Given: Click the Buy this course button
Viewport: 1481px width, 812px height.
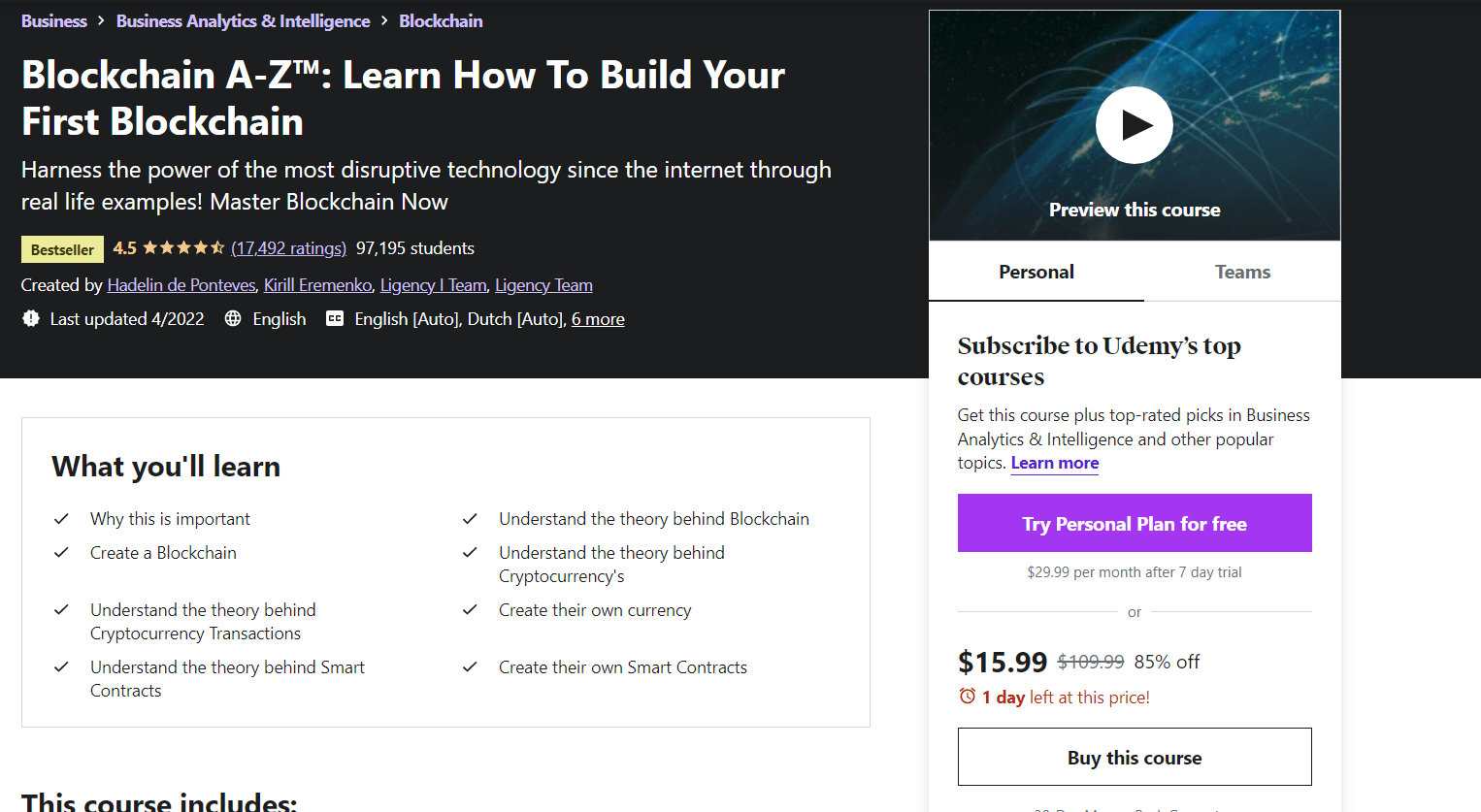Looking at the screenshot, I should tap(1134, 757).
